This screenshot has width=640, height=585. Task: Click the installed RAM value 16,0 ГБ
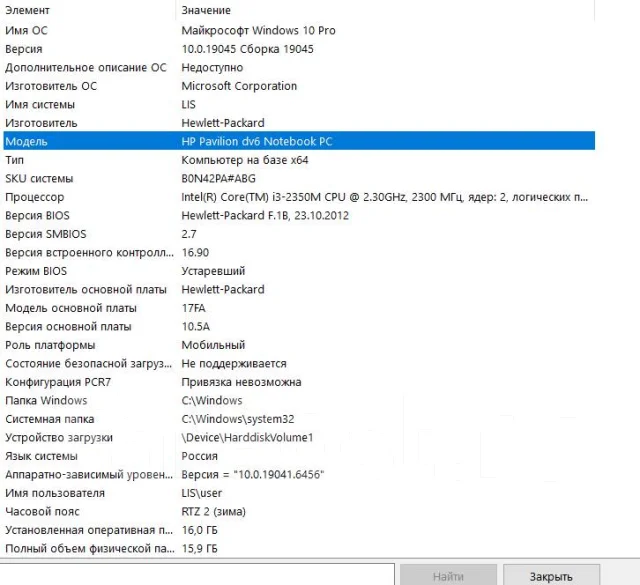click(x=199, y=530)
